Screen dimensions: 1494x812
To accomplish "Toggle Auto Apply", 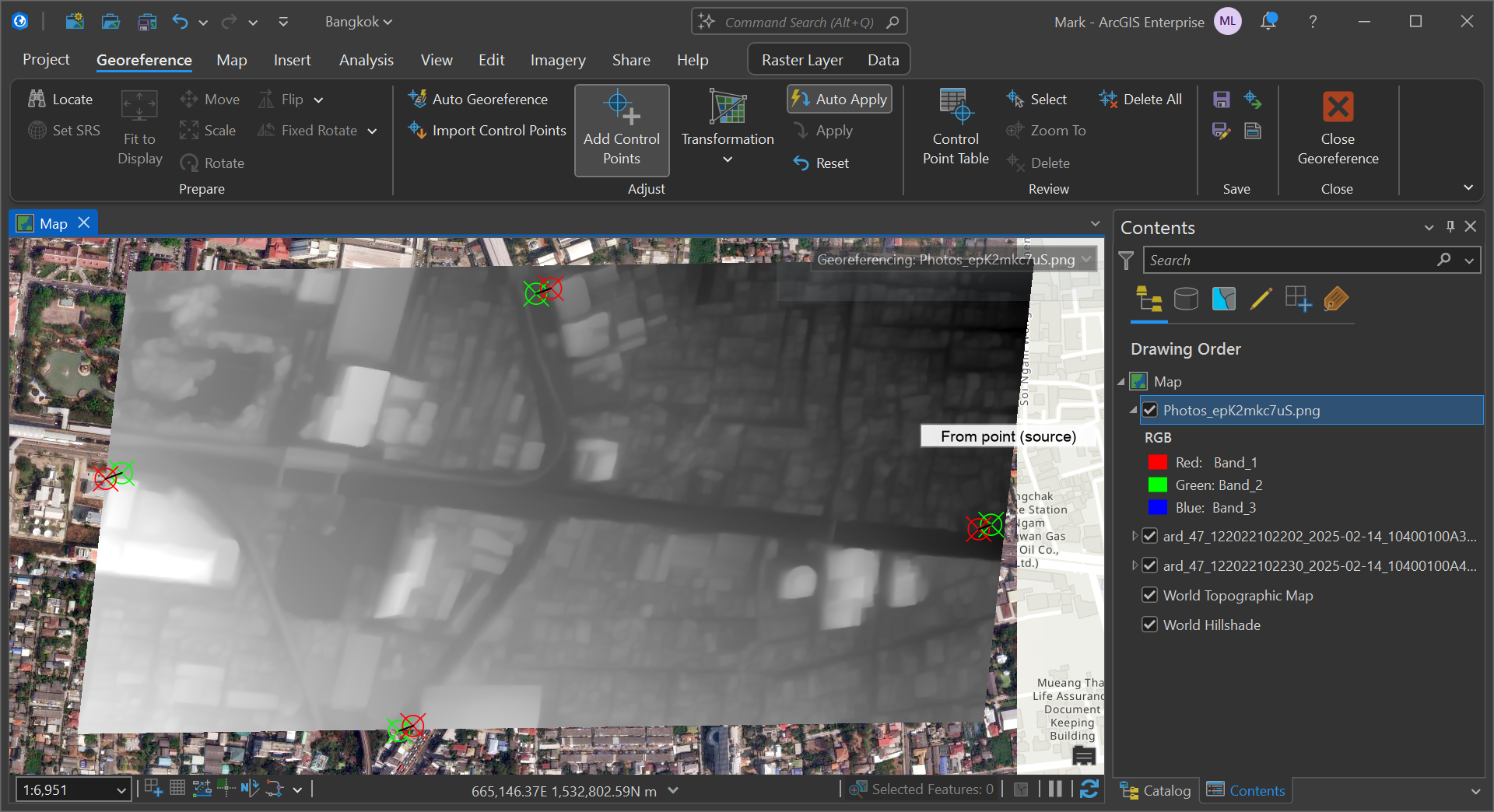I will [x=840, y=99].
